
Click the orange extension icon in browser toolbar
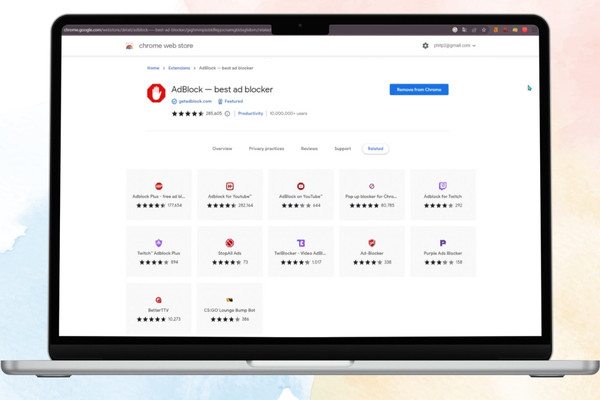[496, 30]
